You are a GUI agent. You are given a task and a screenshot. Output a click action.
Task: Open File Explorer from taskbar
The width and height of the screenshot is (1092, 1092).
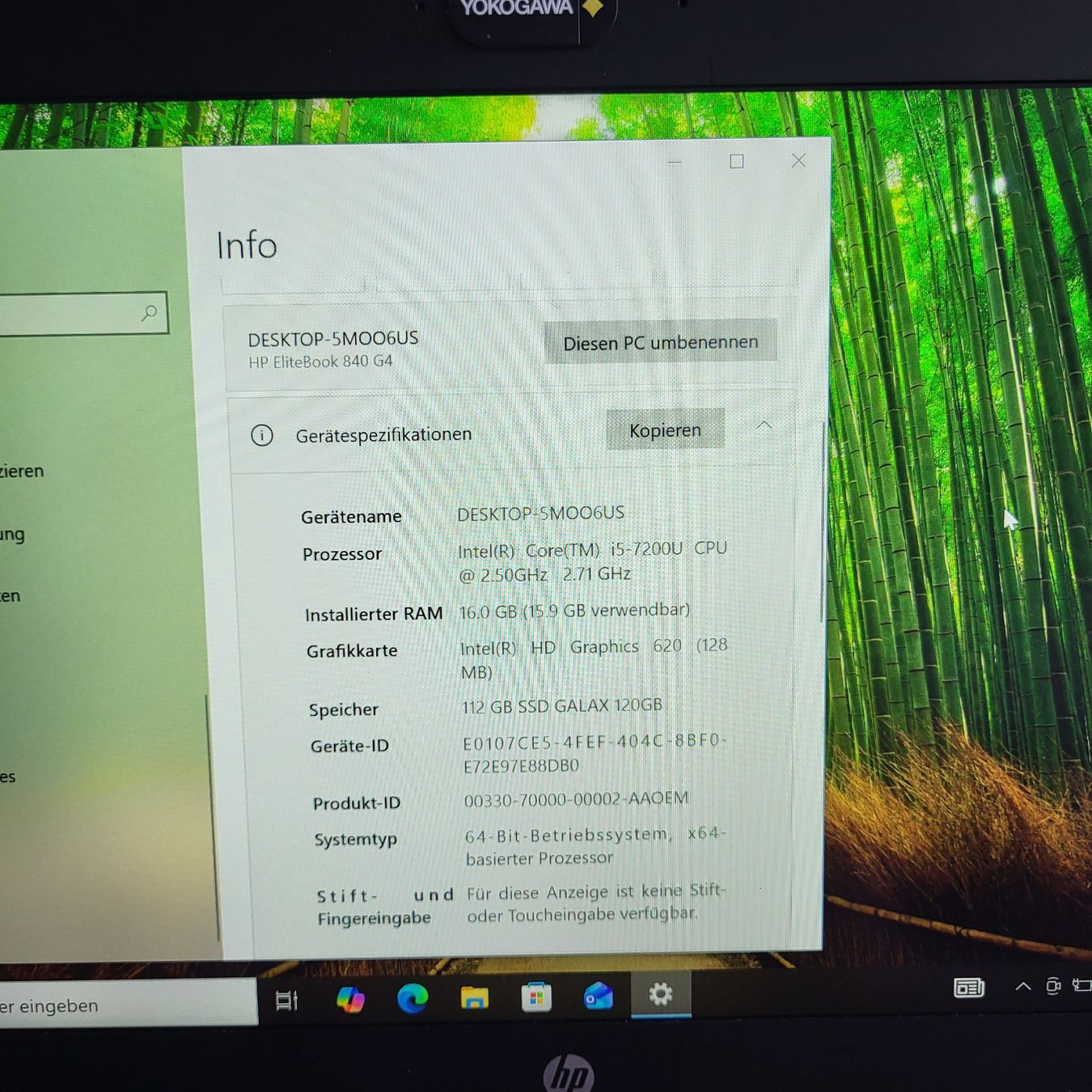(475, 998)
